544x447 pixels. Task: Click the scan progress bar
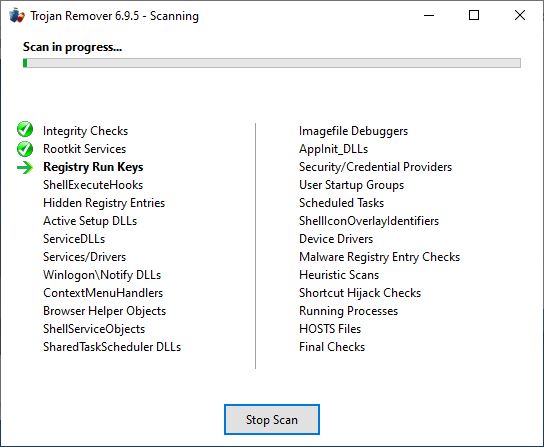coord(272,63)
